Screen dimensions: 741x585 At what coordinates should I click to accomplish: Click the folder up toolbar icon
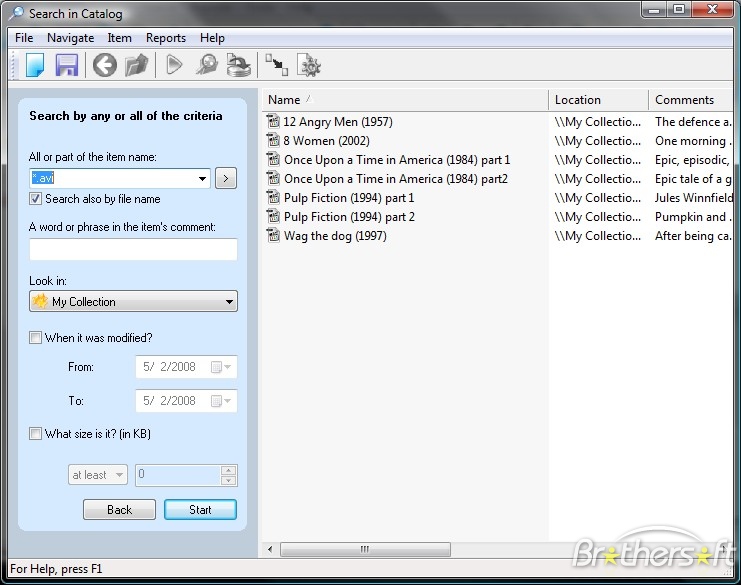(137, 66)
